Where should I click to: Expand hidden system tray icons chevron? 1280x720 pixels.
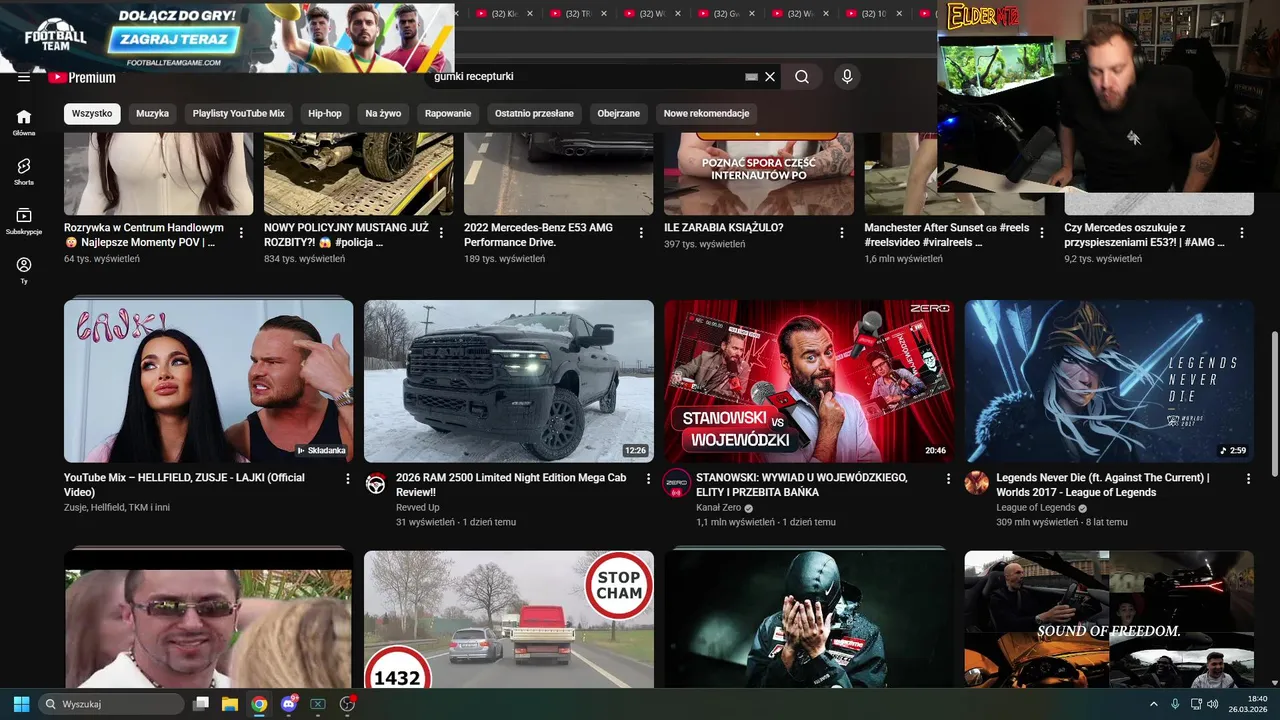point(1153,704)
